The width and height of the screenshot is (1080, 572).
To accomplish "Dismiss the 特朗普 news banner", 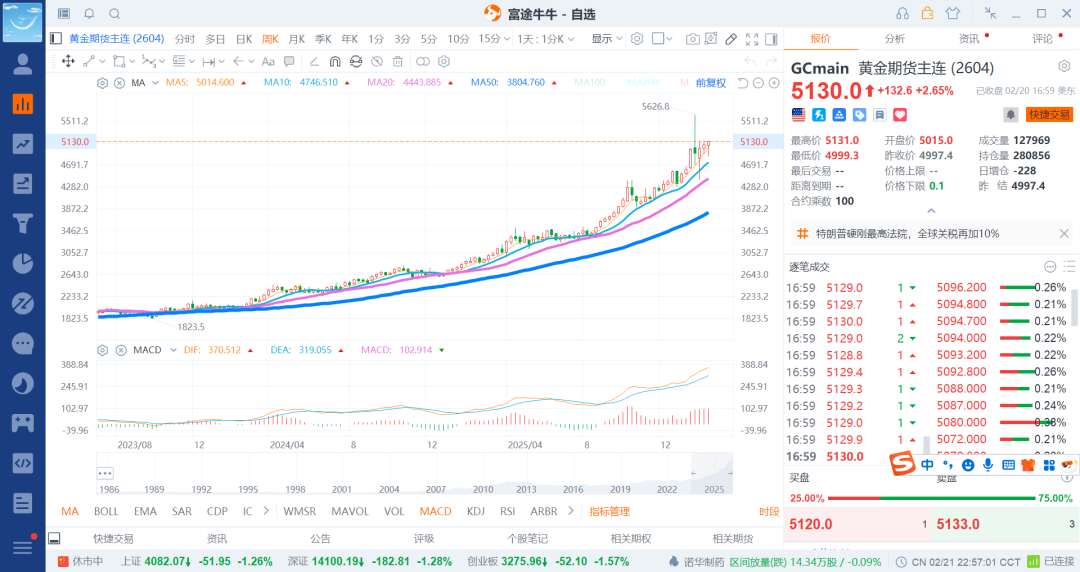I will tap(1064, 233).
